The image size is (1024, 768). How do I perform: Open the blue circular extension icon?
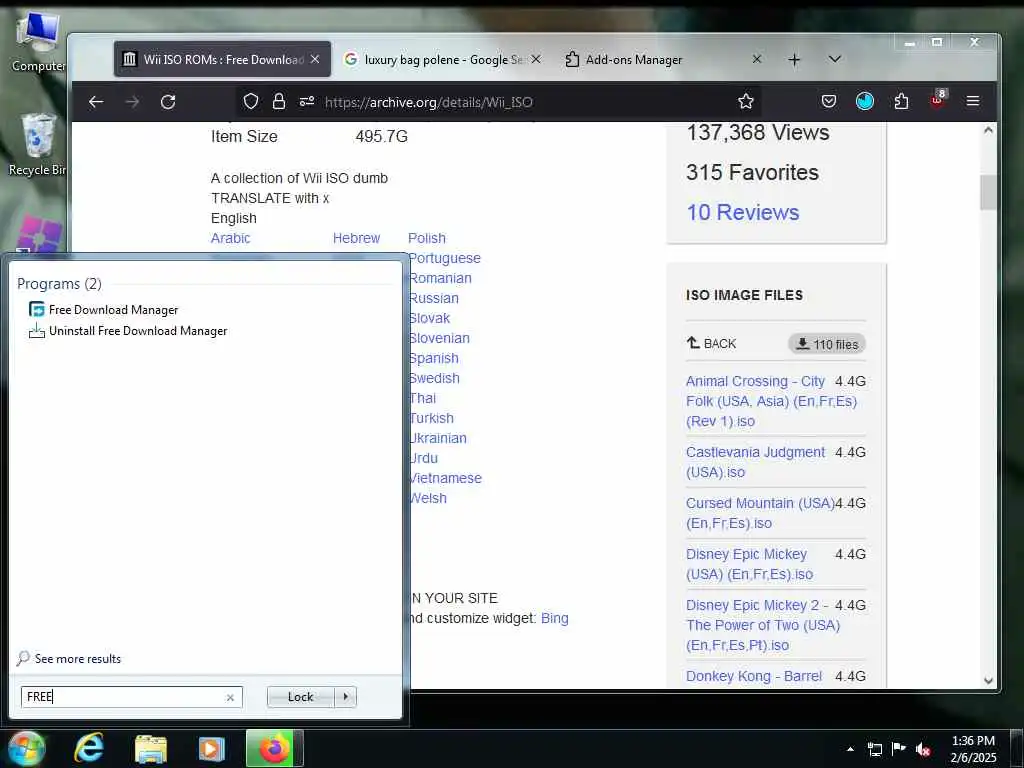click(x=865, y=101)
